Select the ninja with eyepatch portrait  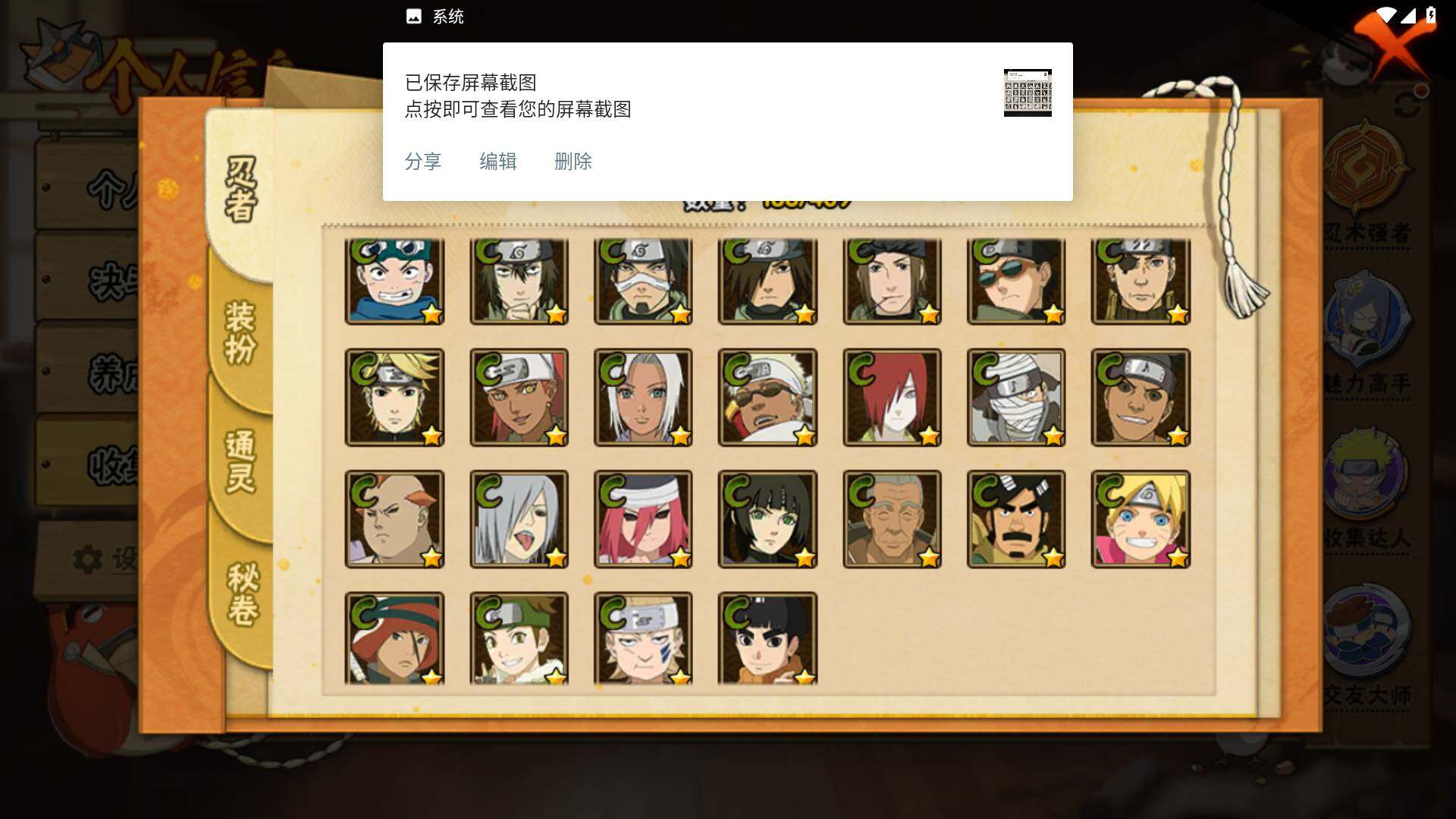pos(1141,281)
